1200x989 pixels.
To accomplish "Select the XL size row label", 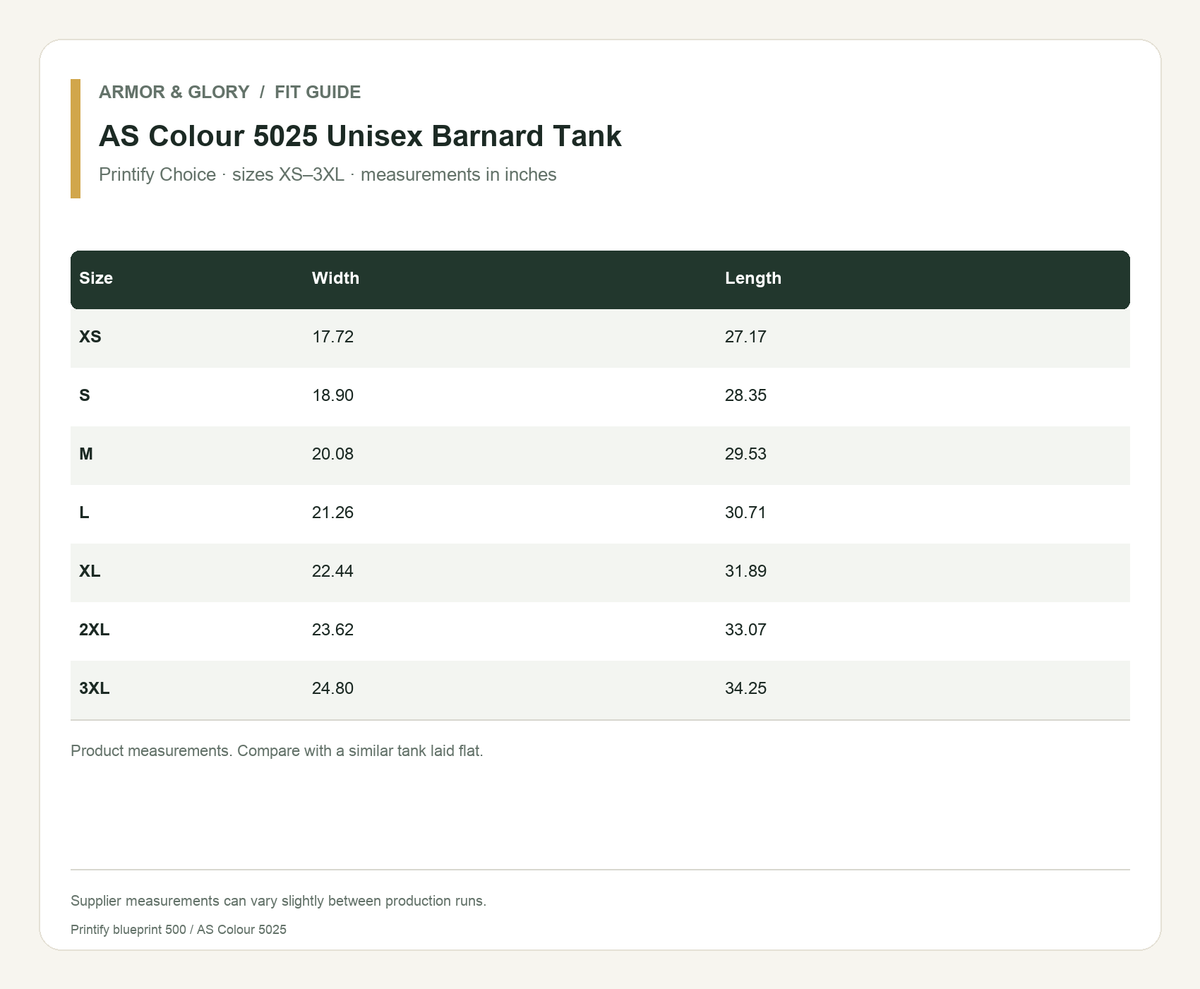I will 90,572.
